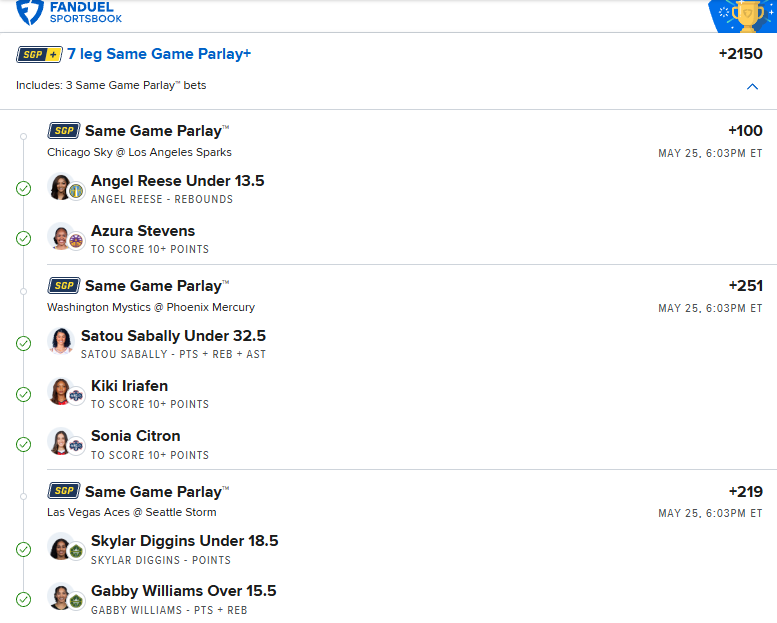Open Kiki Iriafen player headshot
Viewport: 777px width, 623px height.
pos(60,392)
